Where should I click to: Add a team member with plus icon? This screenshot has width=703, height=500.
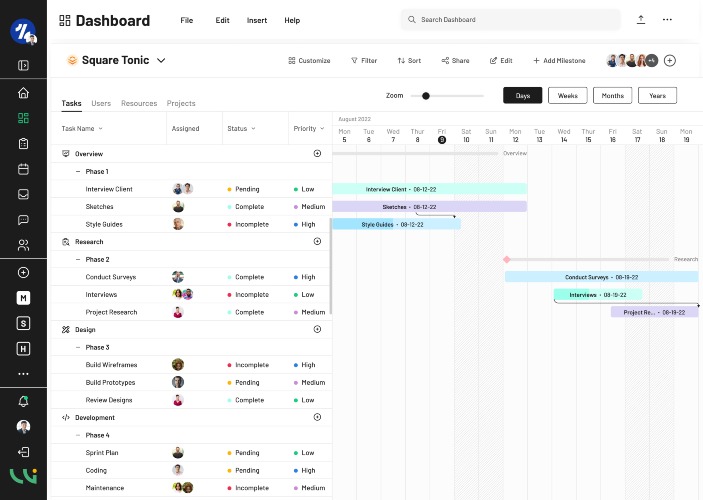[670, 61]
